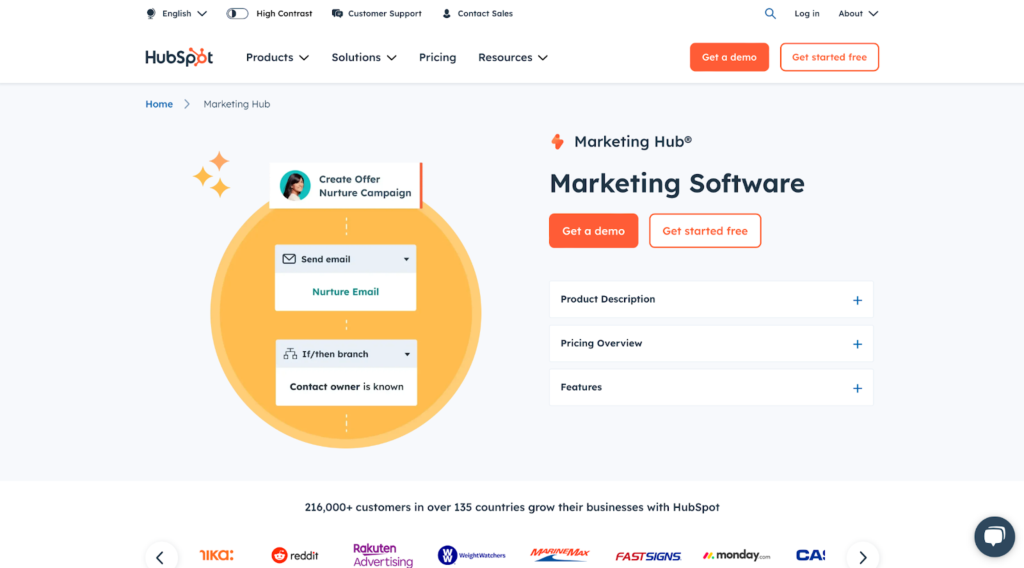Open the search magnifier icon
The width and height of the screenshot is (1024, 568).
(770, 13)
